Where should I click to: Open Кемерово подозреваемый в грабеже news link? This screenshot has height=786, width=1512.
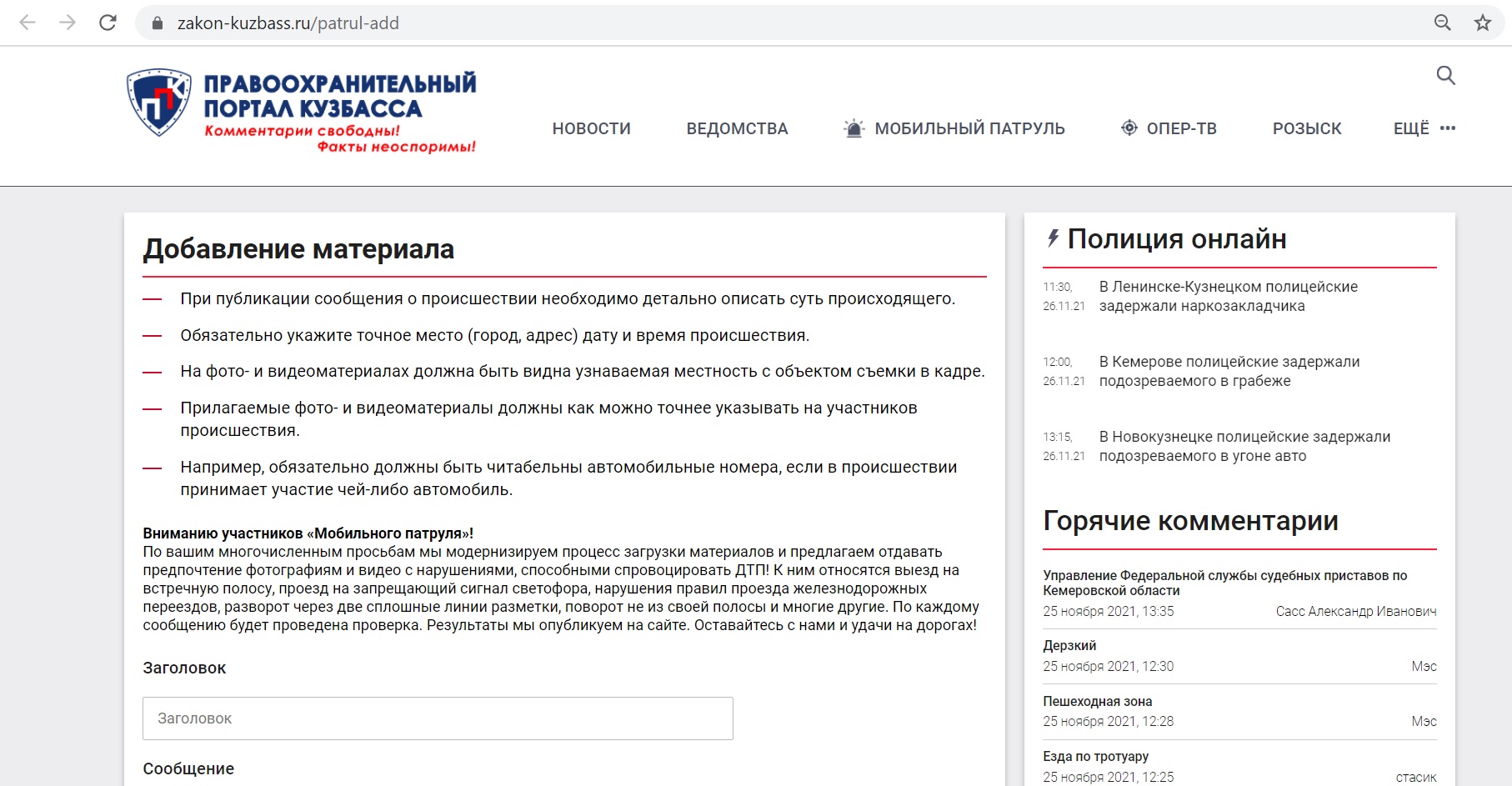(x=1229, y=371)
